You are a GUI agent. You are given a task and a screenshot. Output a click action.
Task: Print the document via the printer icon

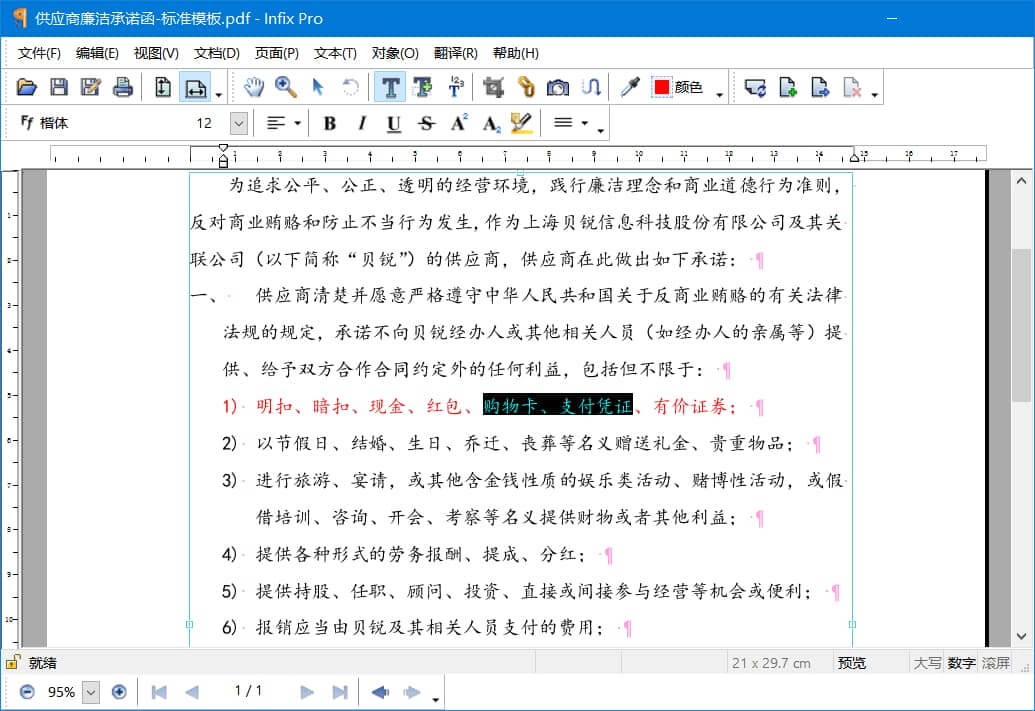tap(122, 87)
